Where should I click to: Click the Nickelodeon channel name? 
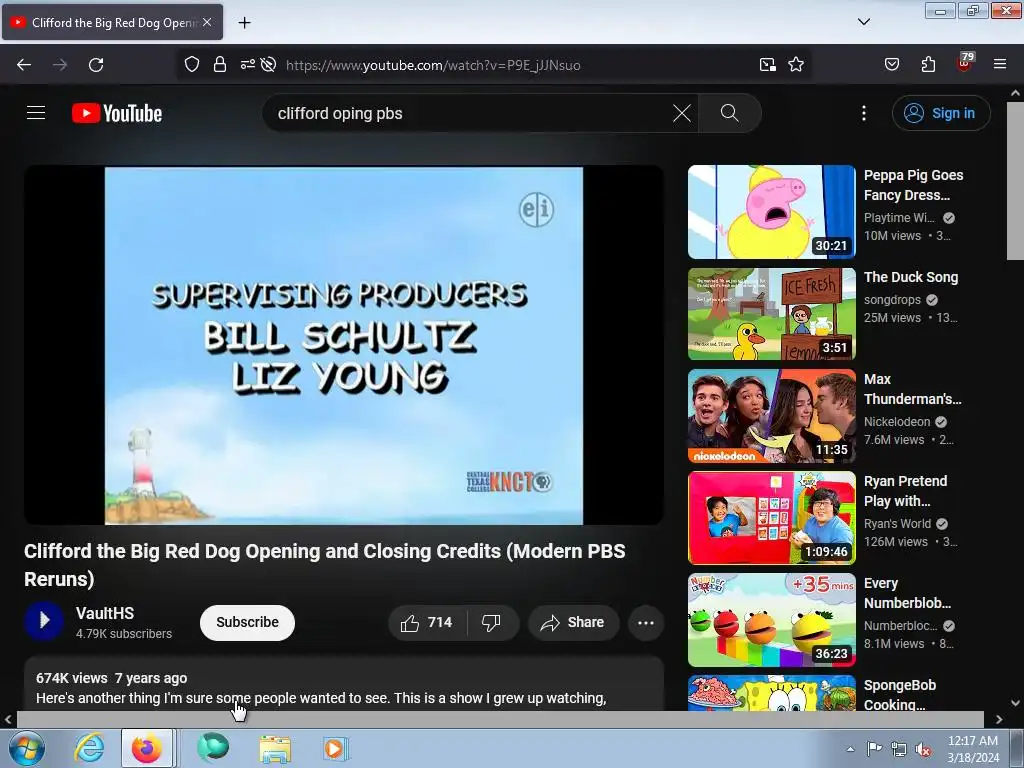click(897, 422)
